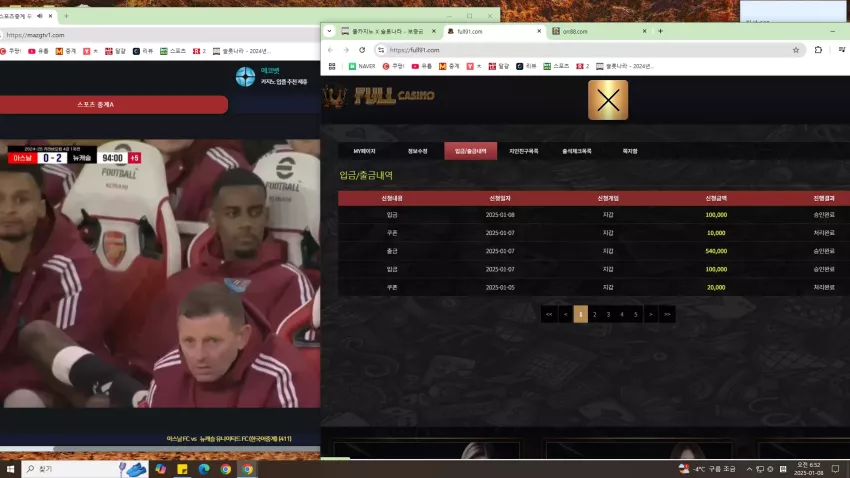850x478 pixels.
Task: Go to previous page with < button
Action: pos(565,314)
